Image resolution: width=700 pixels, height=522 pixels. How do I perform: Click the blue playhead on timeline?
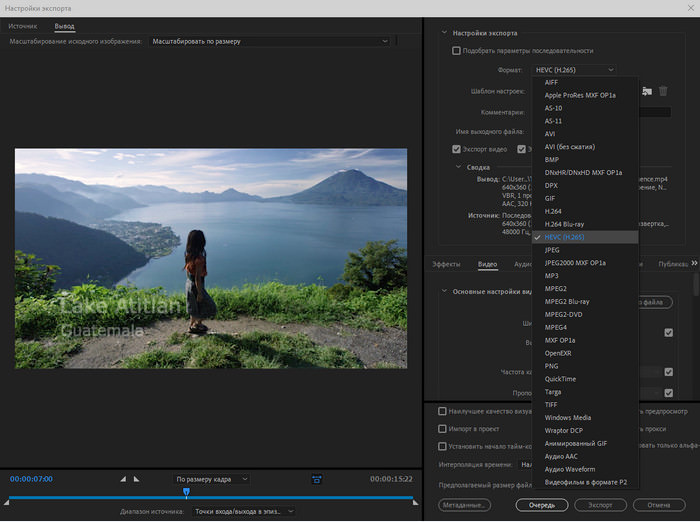[186, 492]
